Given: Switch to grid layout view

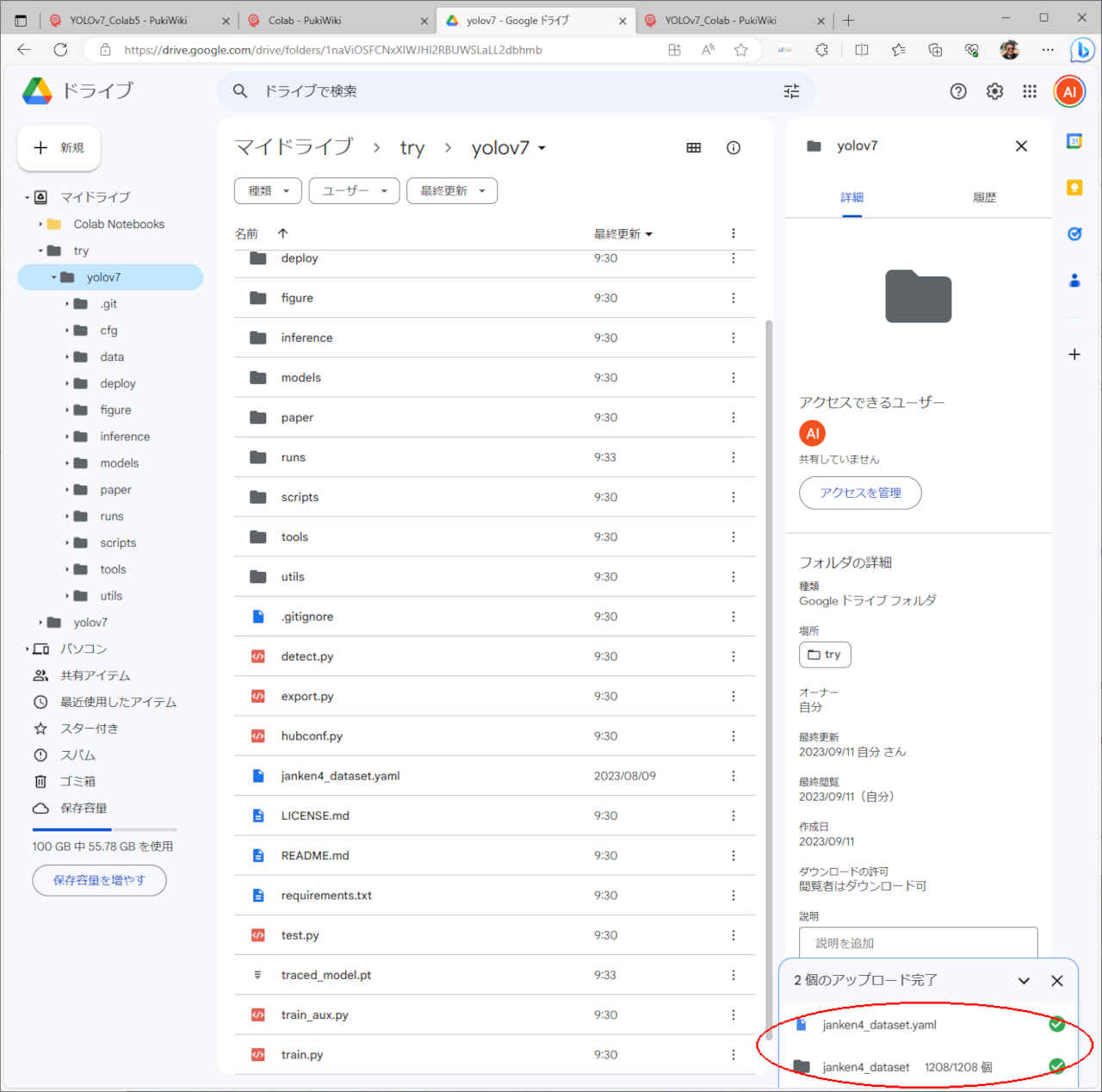Looking at the screenshot, I should (x=694, y=148).
